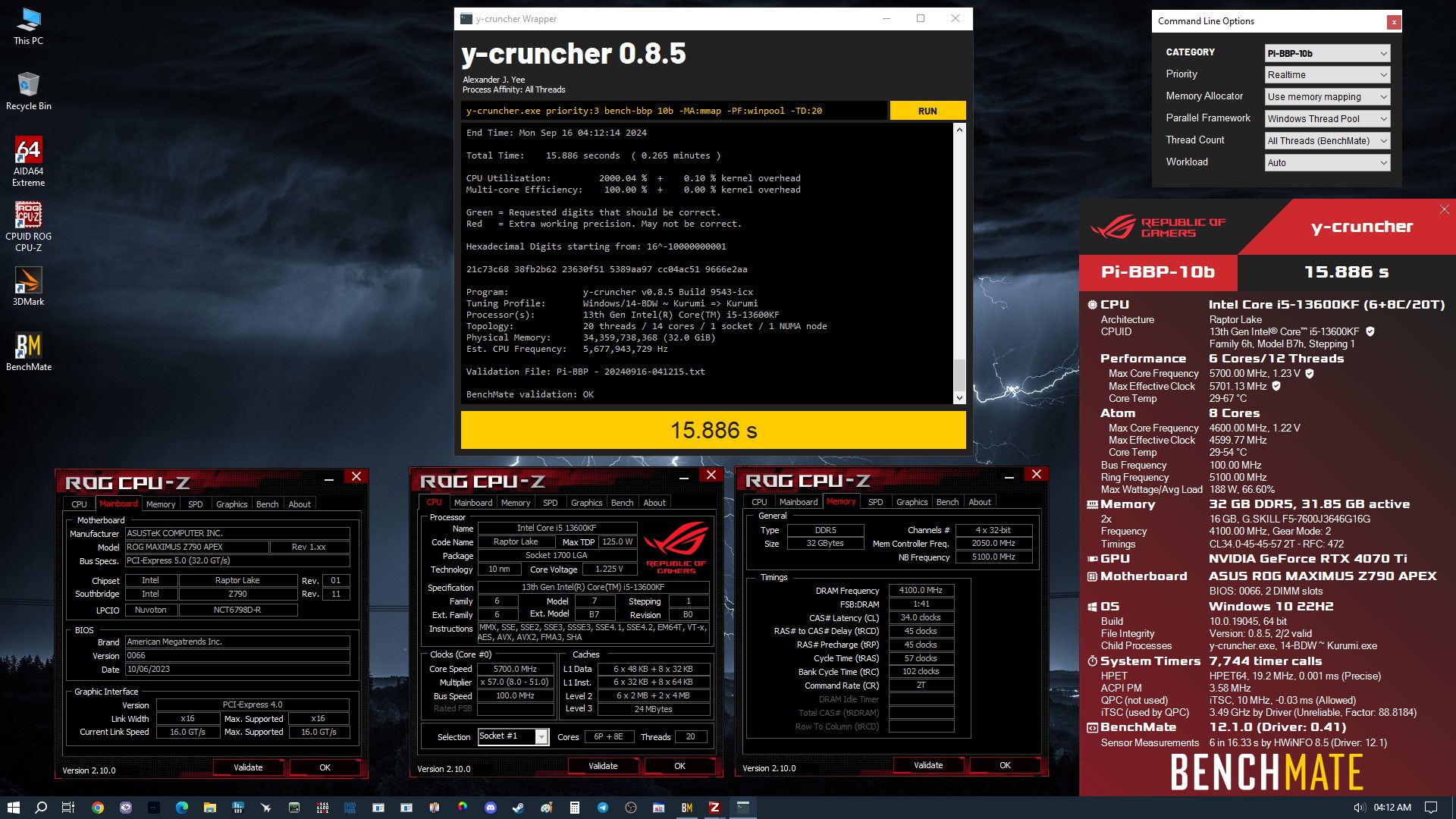Open the Thread Count dropdown
The image size is (1456, 819).
point(1328,141)
